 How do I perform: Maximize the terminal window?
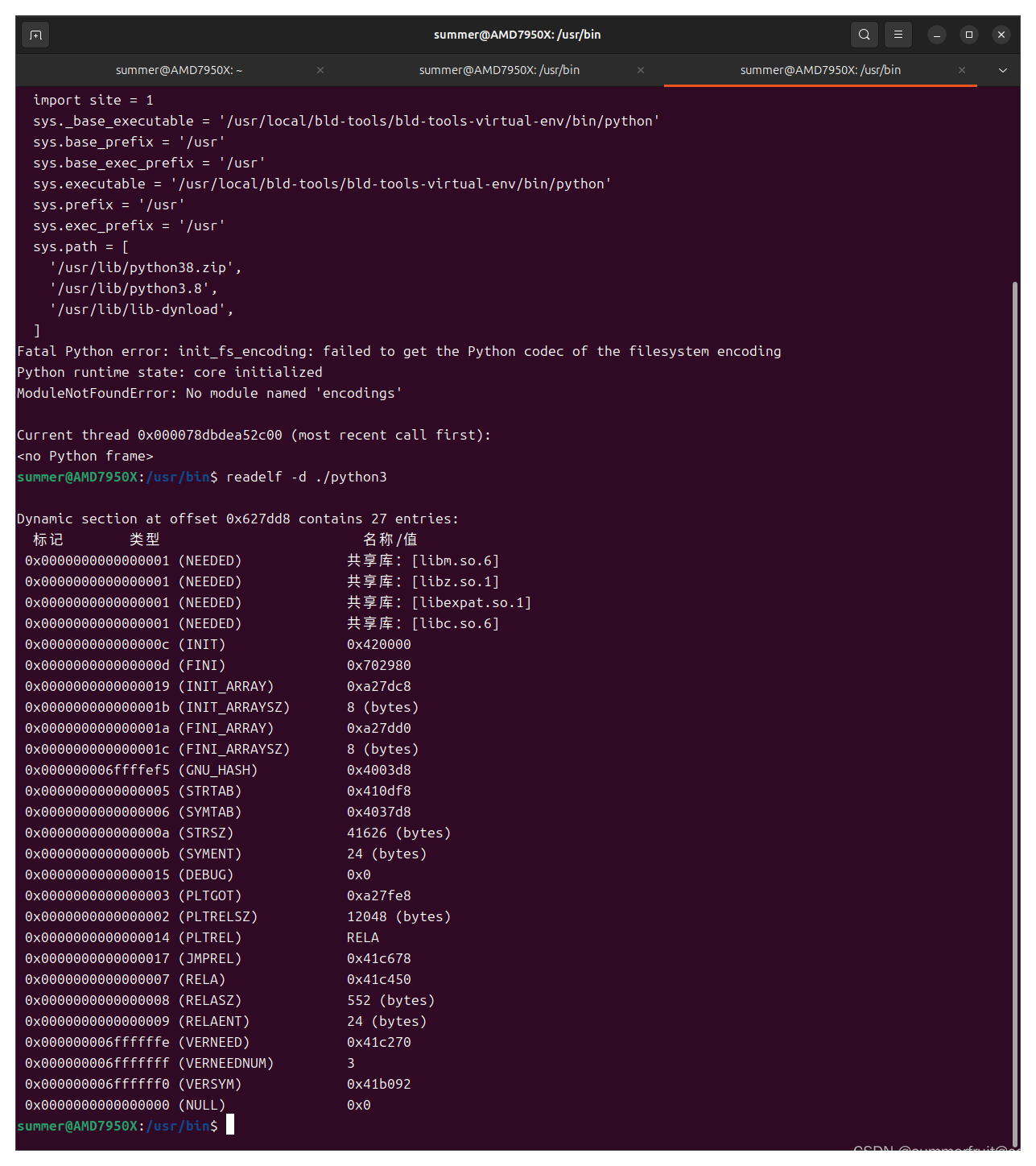969,35
